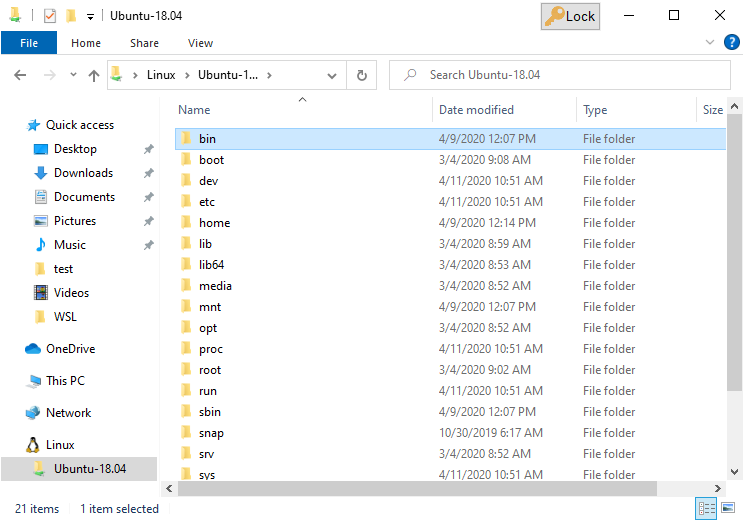Select the opt folder icon

(186, 327)
